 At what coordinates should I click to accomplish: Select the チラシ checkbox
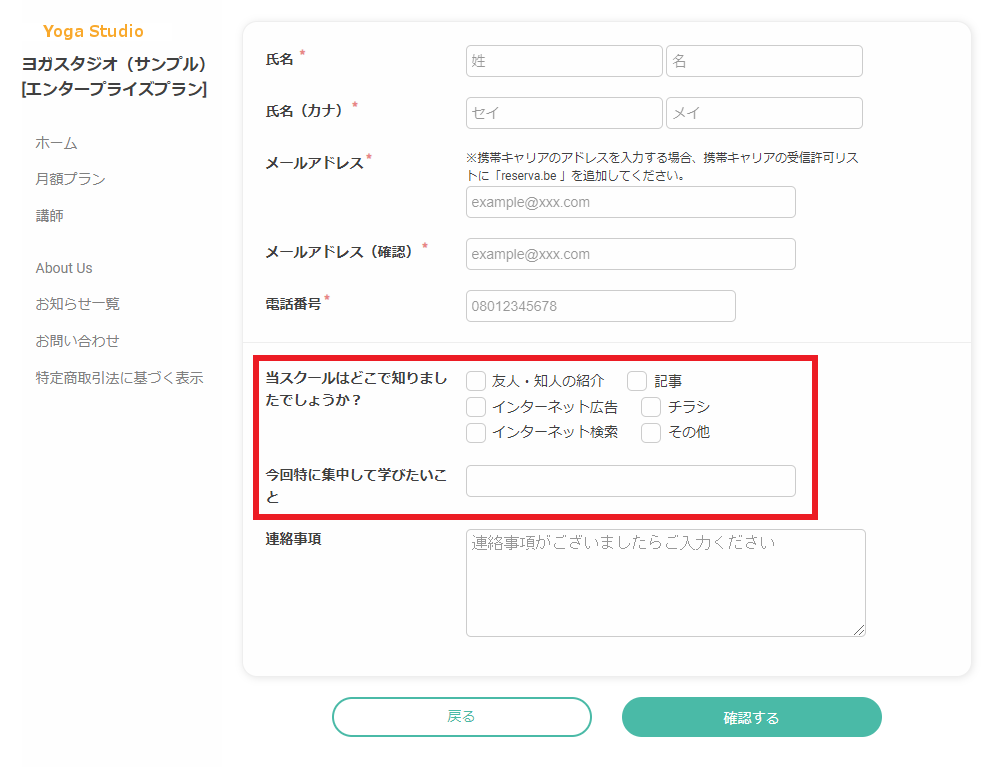click(x=650, y=406)
